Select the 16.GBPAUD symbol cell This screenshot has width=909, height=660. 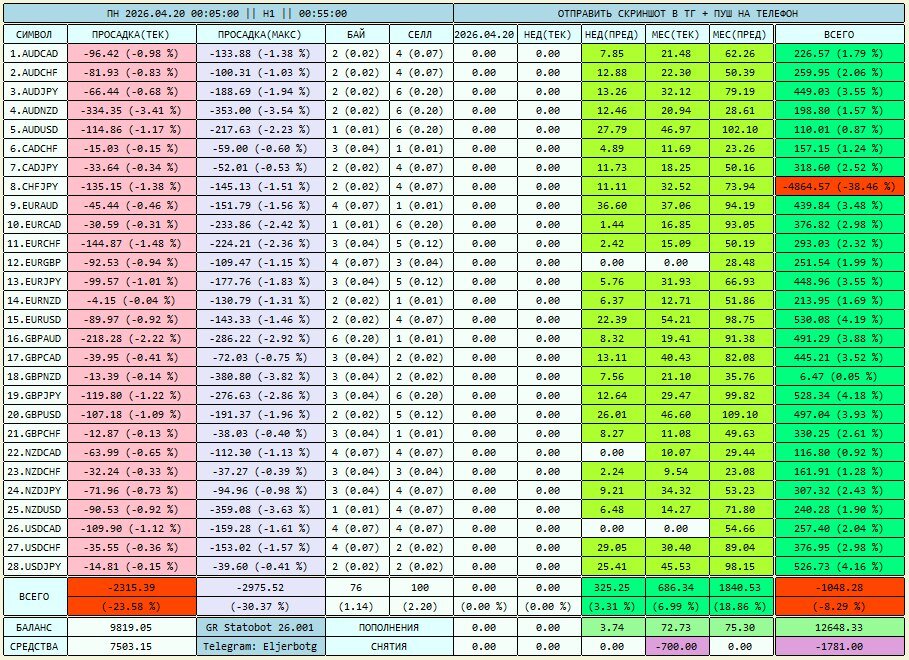pos(34,338)
